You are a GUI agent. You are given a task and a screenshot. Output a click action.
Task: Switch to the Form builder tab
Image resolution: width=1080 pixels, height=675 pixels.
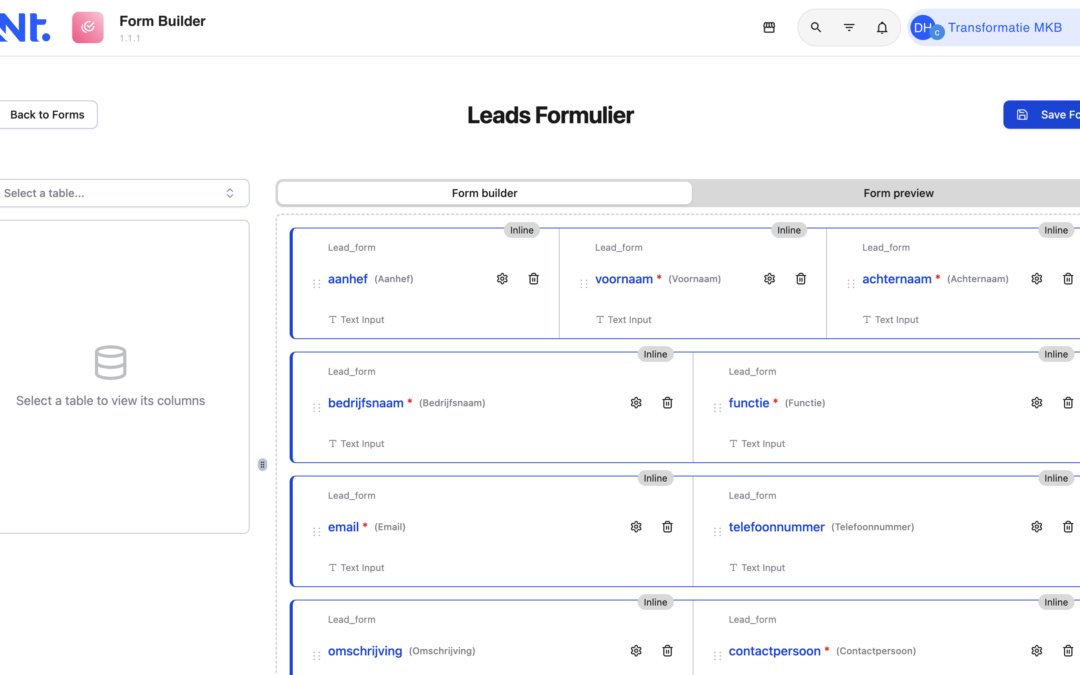(485, 194)
